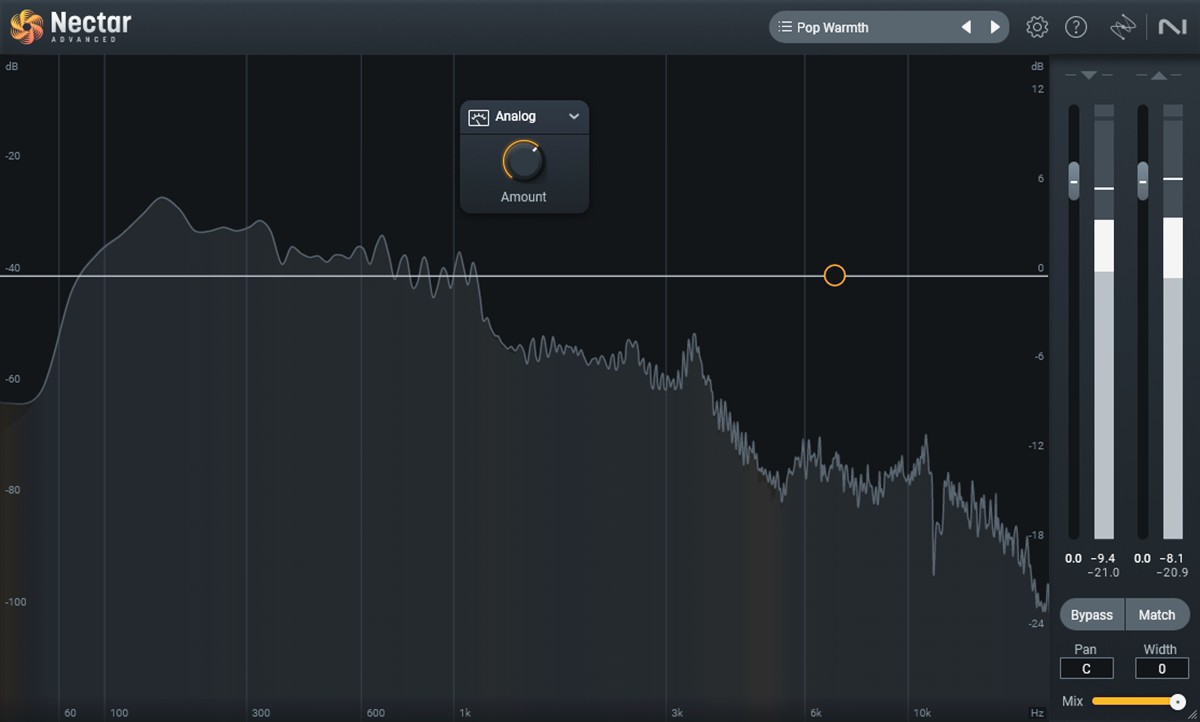
Task: Click the resize grip in bottom-right corner
Action: 1192,714
